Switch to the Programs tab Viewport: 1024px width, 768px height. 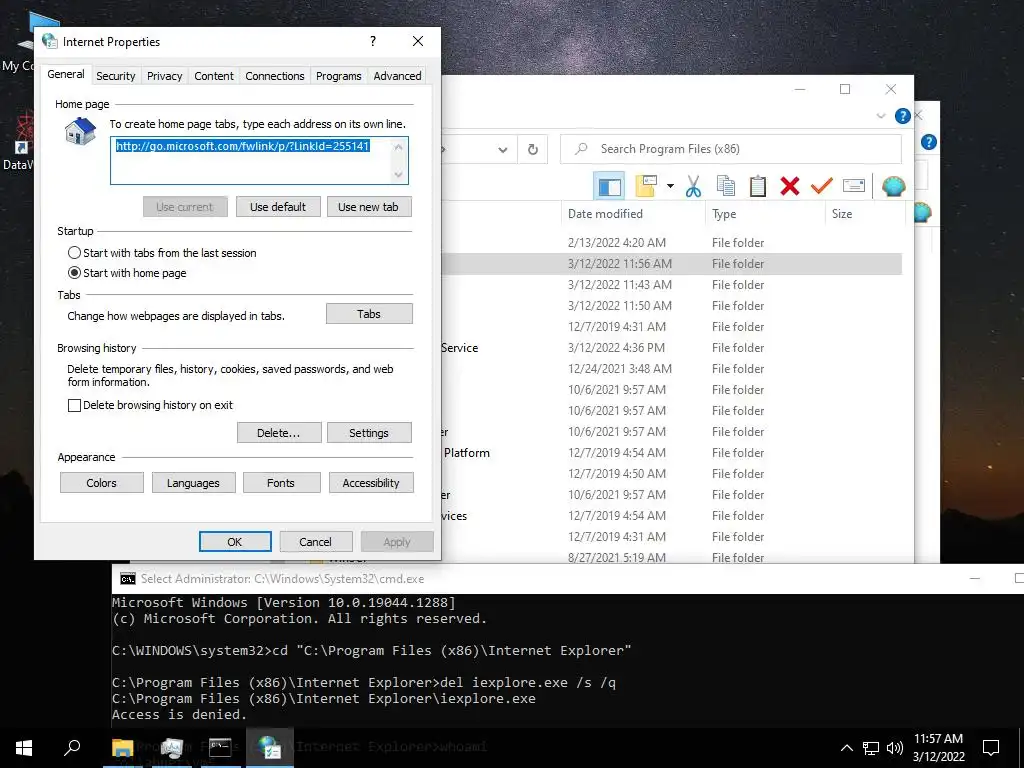[x=338, y=76]
